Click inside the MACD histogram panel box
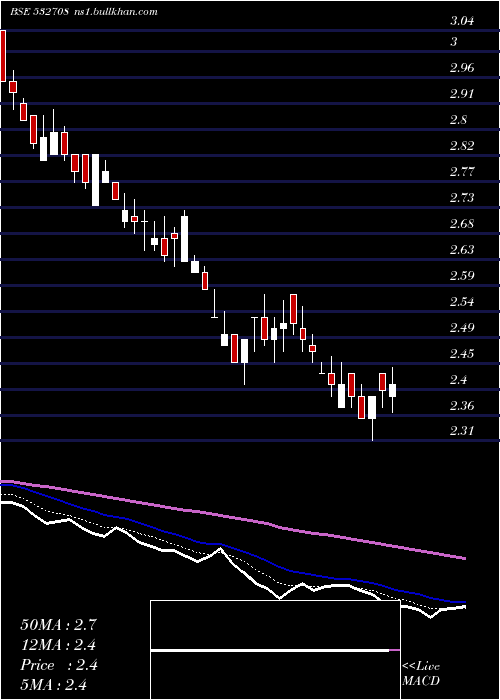The width and height of the screenshot is (500, 700). [275, 650]
